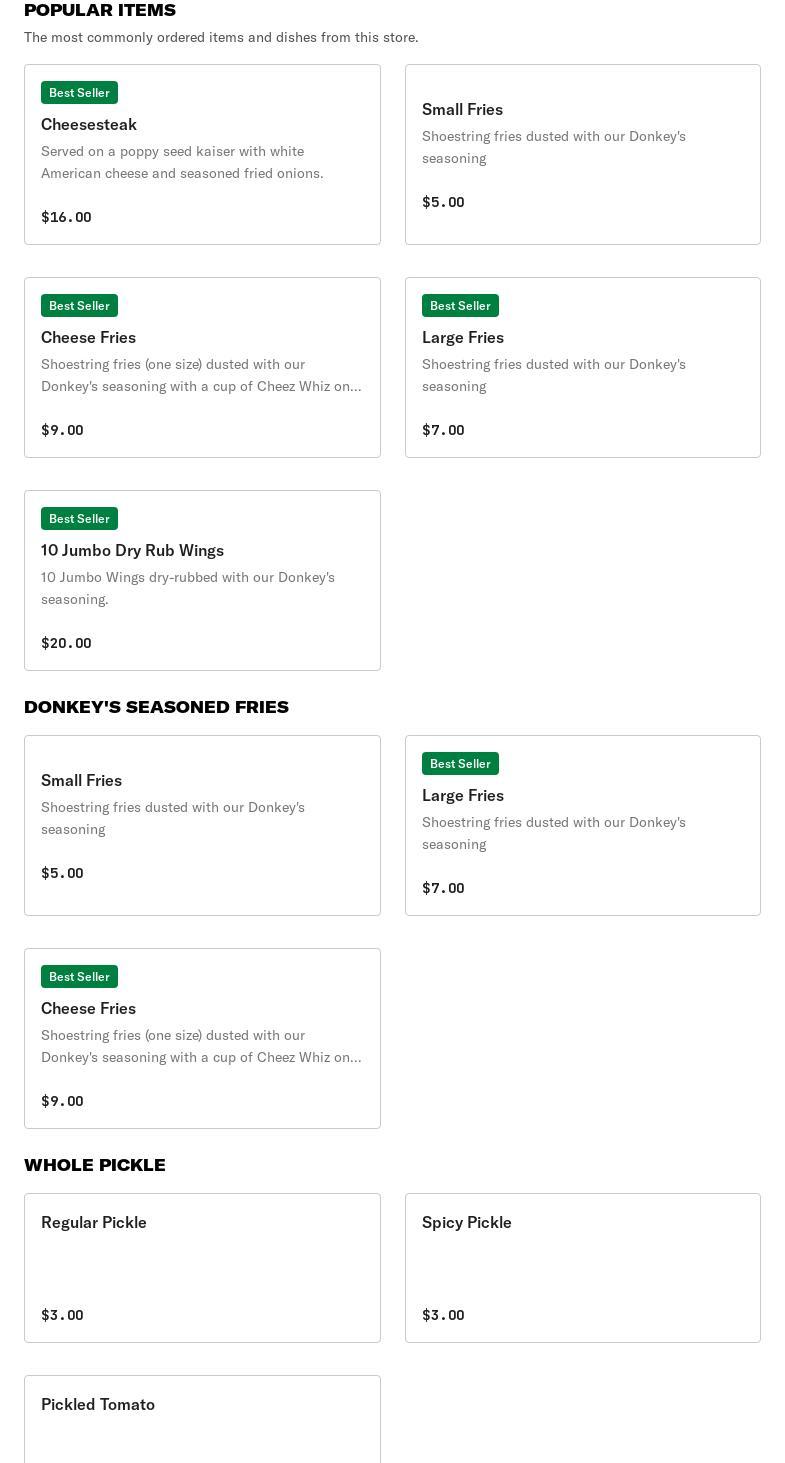Click the $3.00 price under Spicy Pickle

pos(443,1315)
